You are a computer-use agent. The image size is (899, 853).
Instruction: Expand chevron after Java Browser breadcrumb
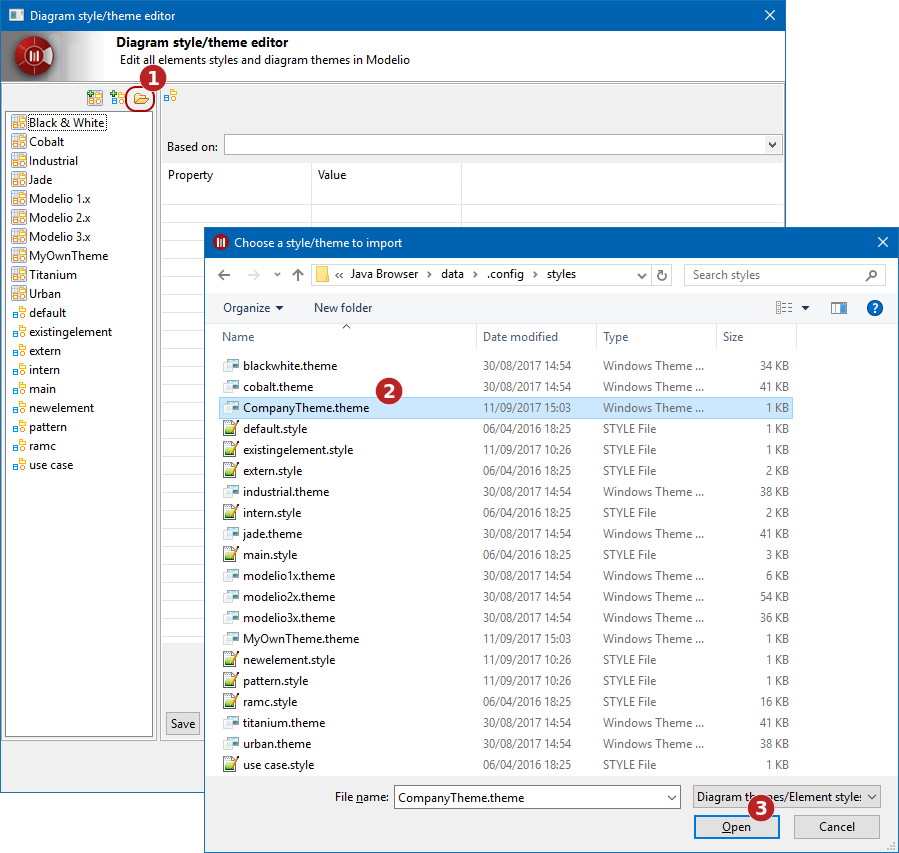pos(429,275)
